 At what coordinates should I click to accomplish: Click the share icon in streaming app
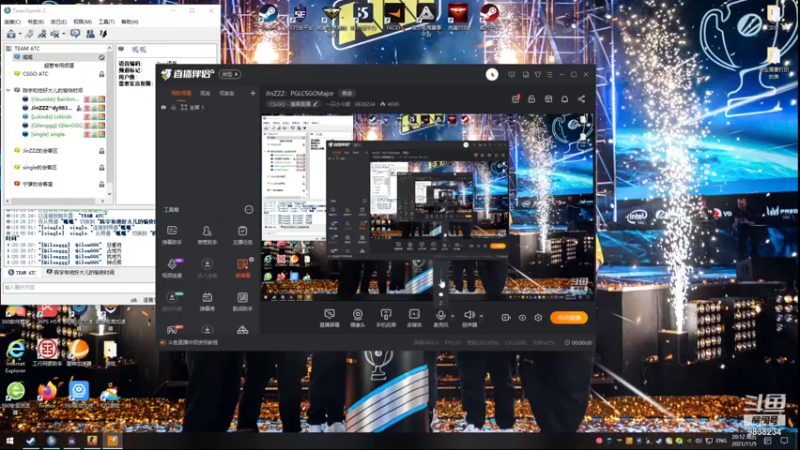pyautogui.click(x=582, y=99)
